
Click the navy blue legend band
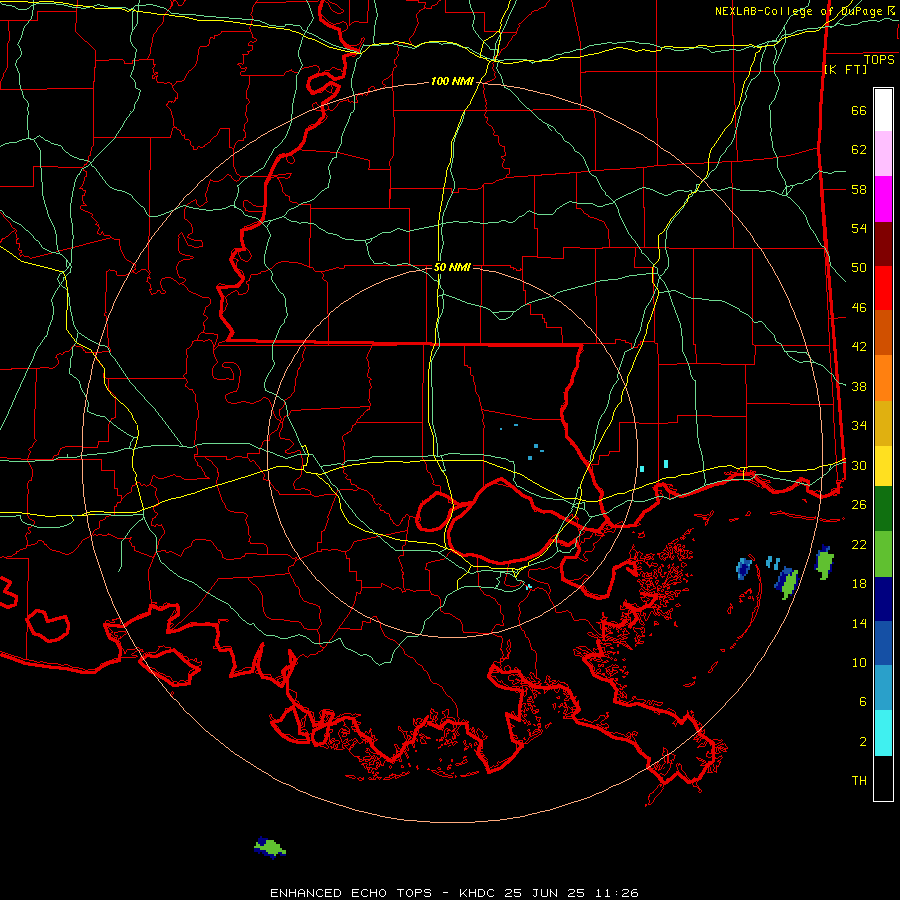[883, 599]
